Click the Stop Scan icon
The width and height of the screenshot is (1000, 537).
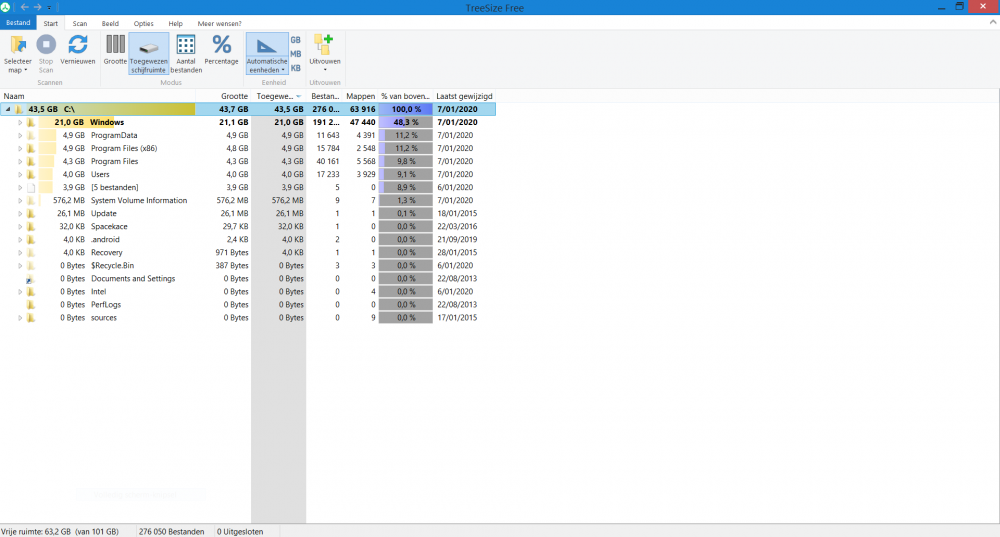[46, 45]
